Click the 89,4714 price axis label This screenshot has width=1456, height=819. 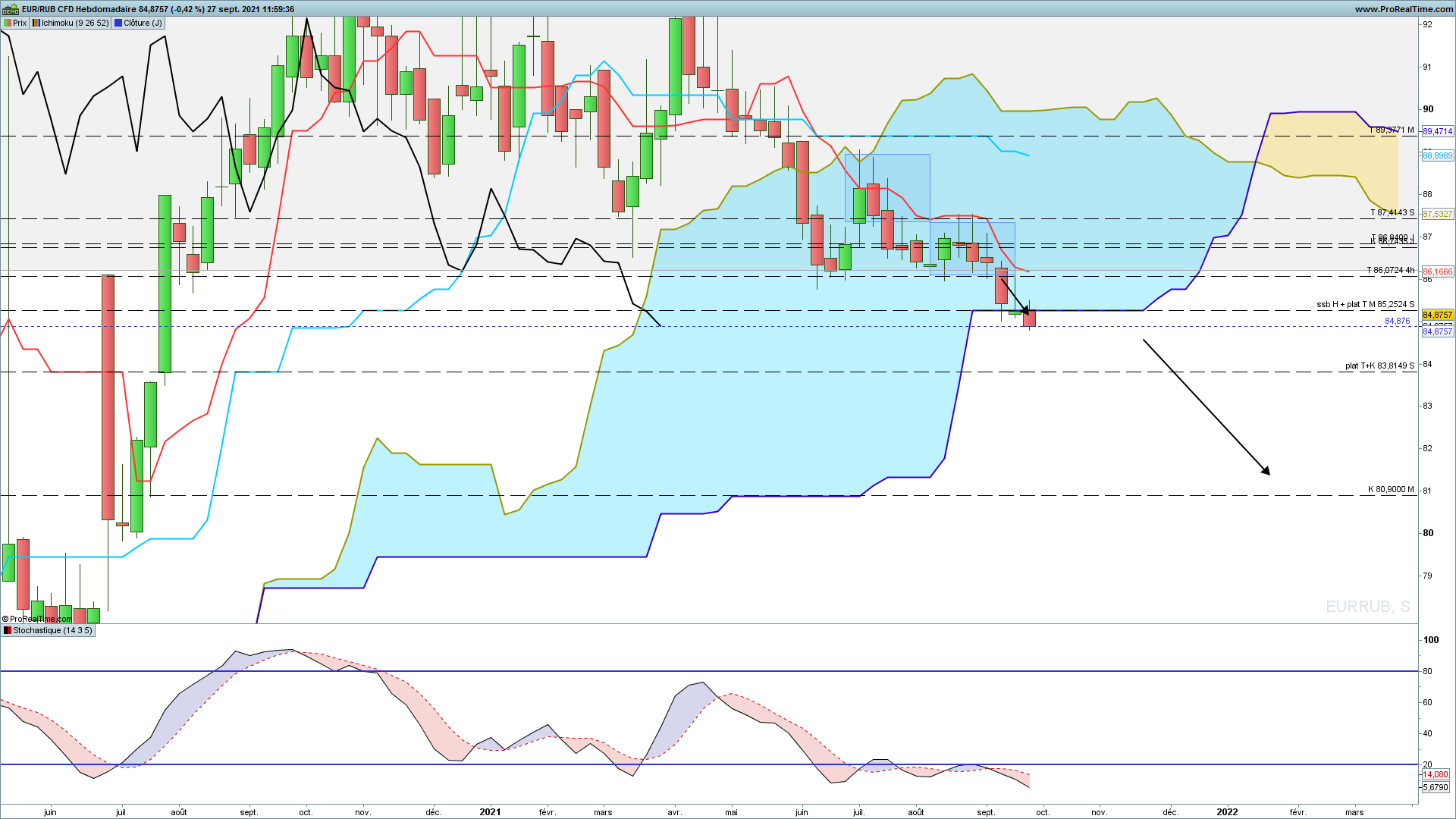pos(1437,132)
